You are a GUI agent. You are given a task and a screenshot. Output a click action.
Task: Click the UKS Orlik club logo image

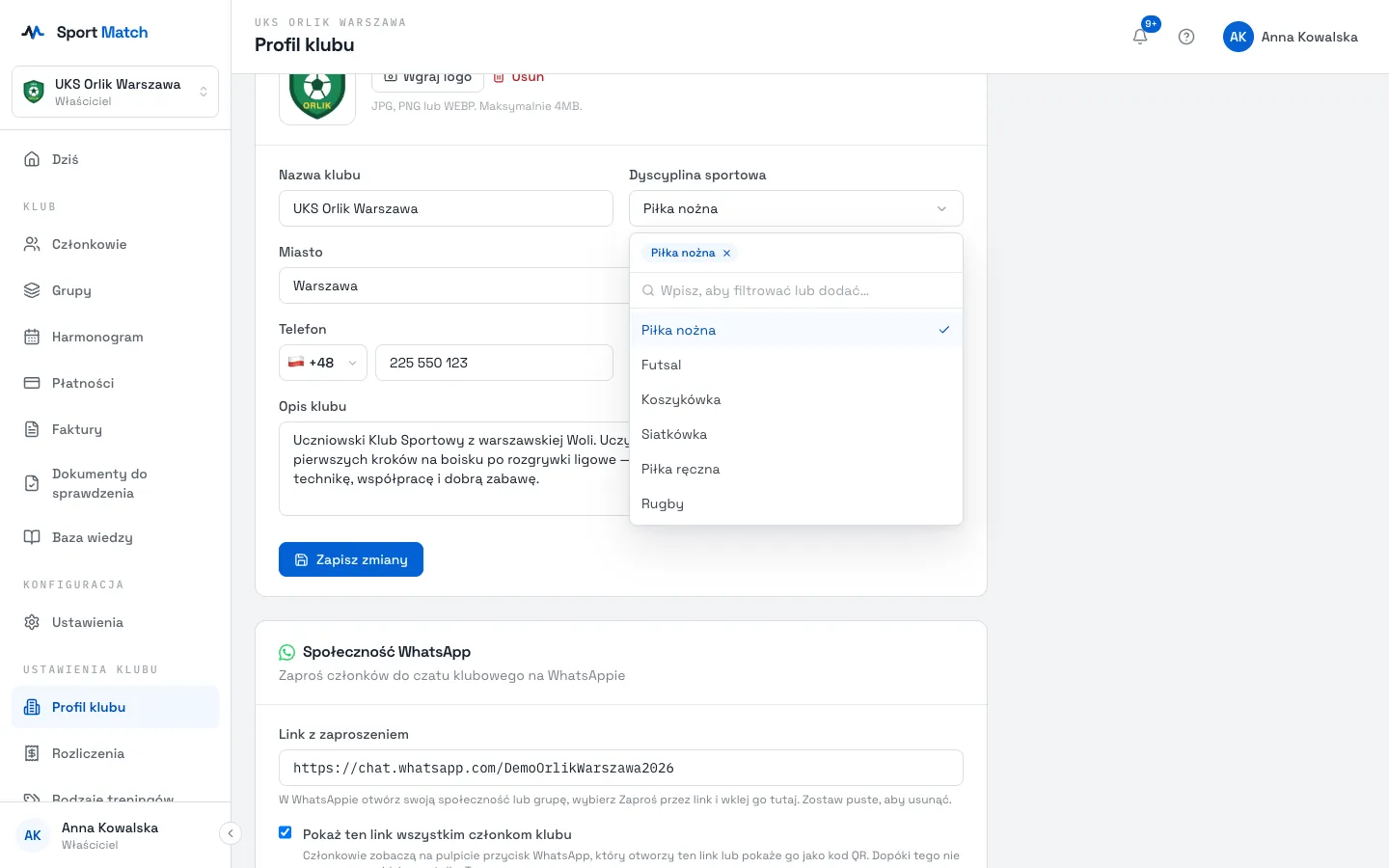(317, 96)
